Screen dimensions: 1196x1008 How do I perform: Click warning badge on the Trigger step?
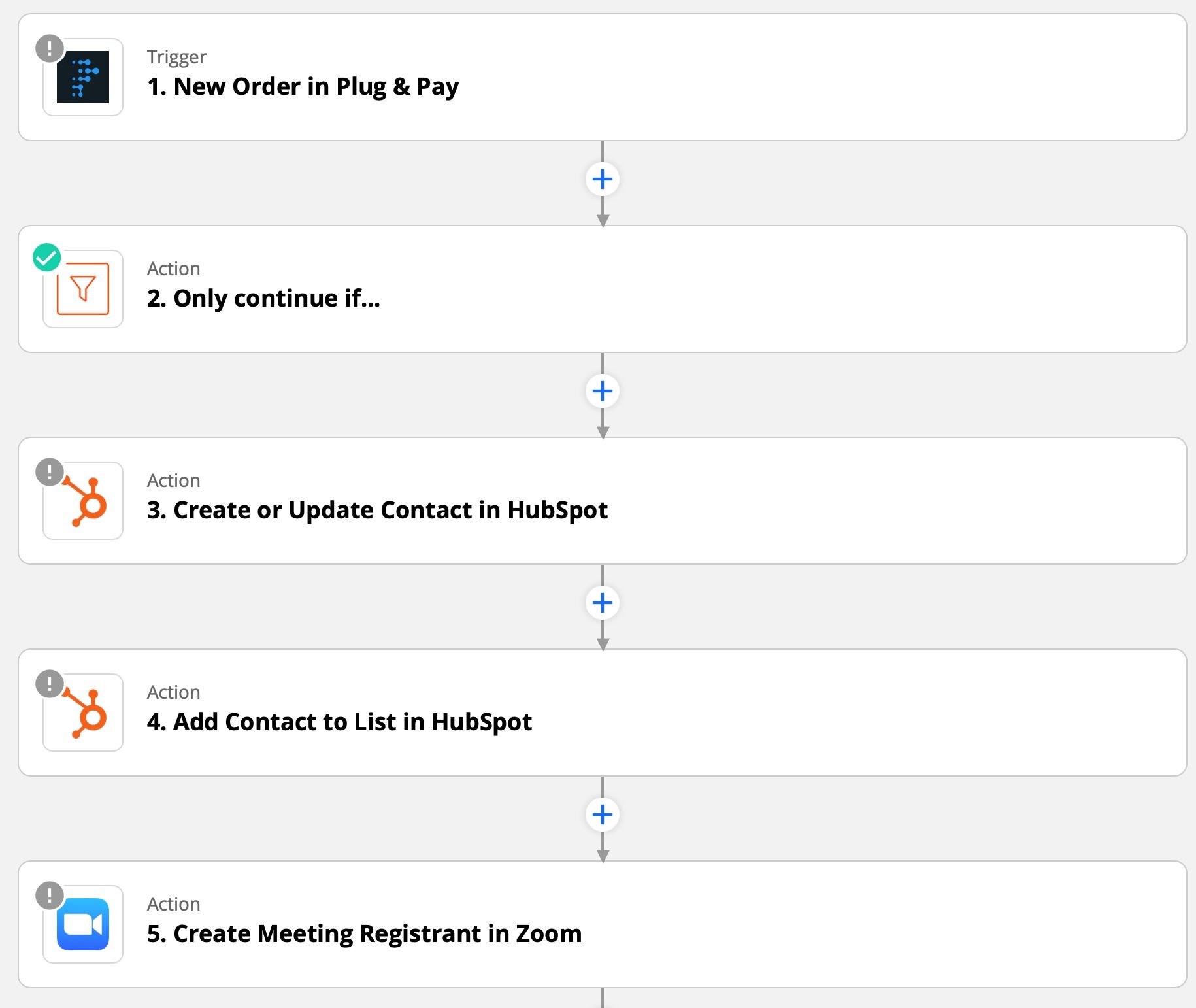(x=50, y=48)
